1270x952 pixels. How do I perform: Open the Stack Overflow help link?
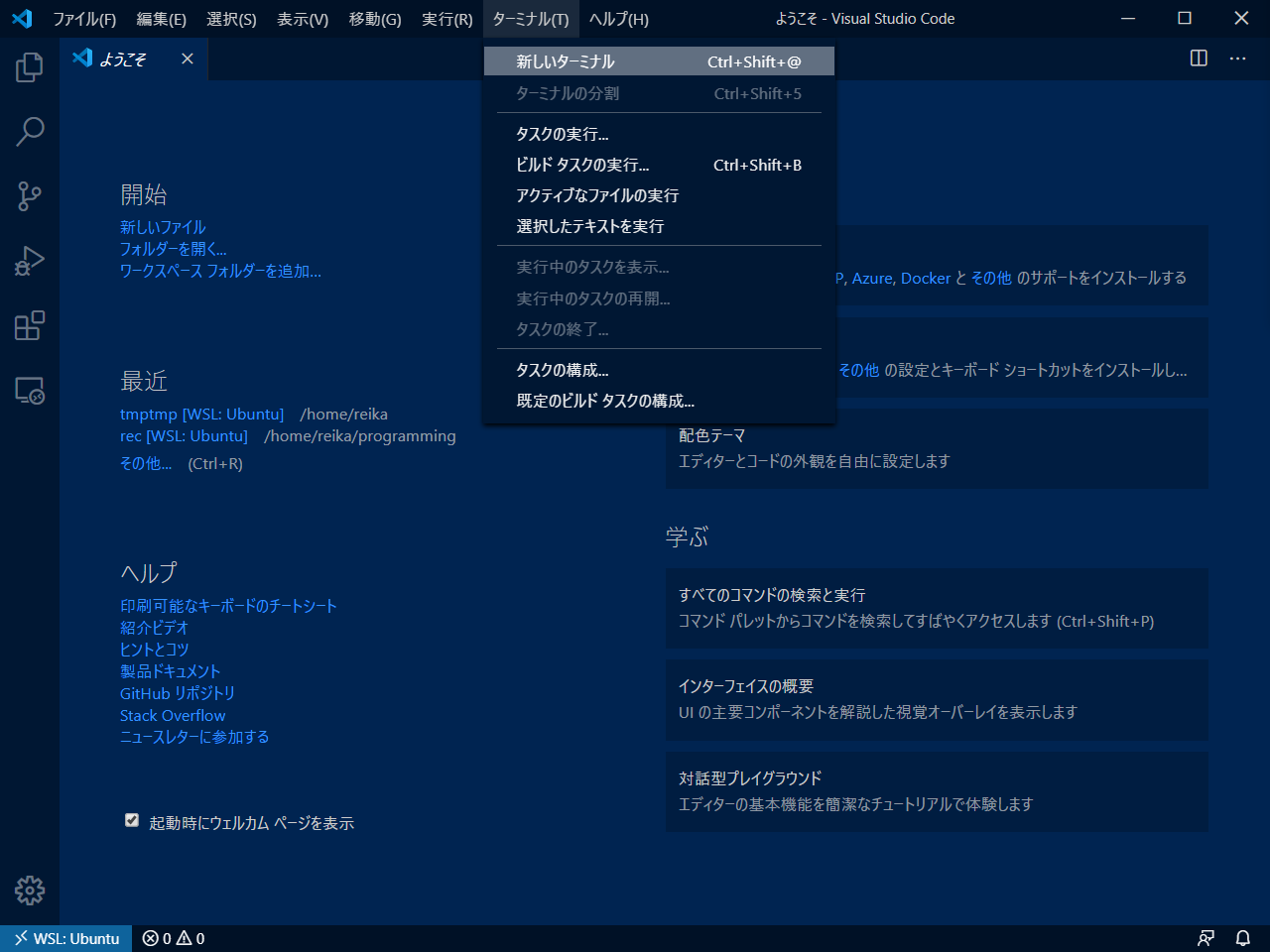click(x=173, y=715)
